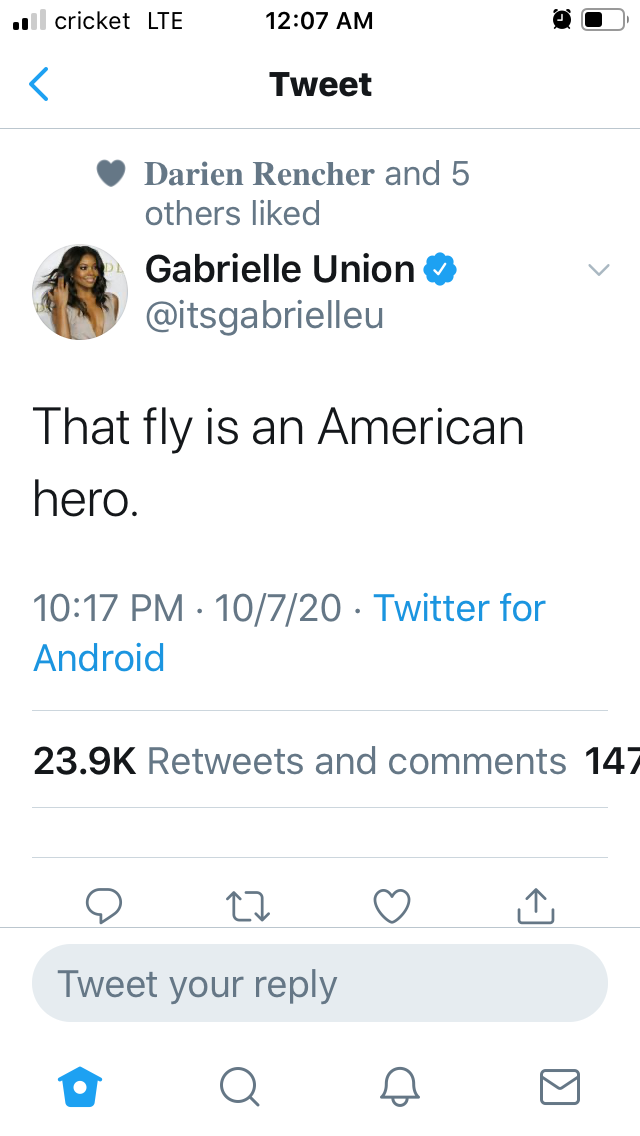Tap the battery indicator in status bar

tap(603, 19)
